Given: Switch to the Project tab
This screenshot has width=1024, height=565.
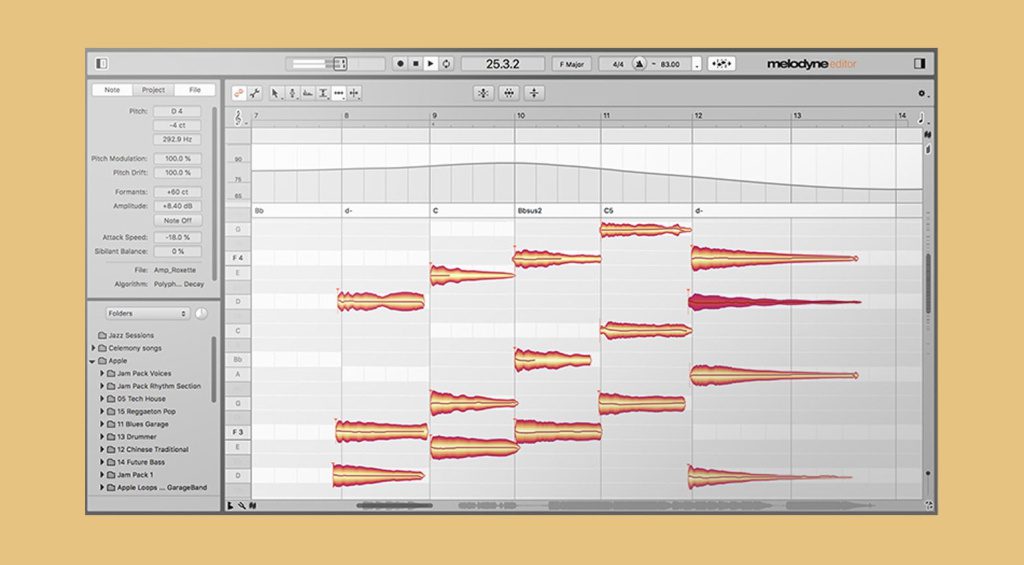Looking at the screenshot, I should [153, 90].
